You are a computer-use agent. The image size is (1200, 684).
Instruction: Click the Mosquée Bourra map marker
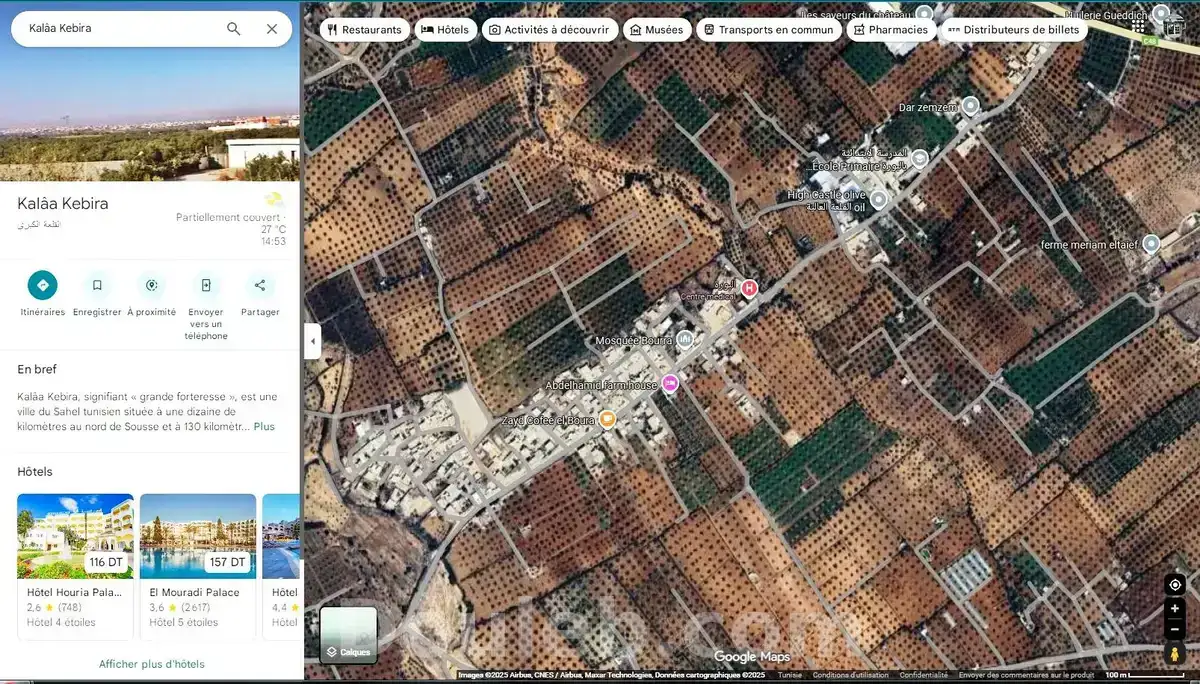point(685,340)
